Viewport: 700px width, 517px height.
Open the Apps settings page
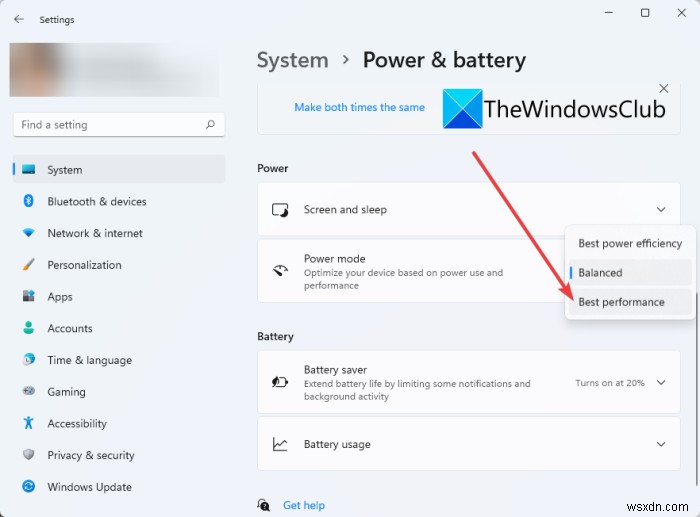pyautogui.click(x=119, y=296)
